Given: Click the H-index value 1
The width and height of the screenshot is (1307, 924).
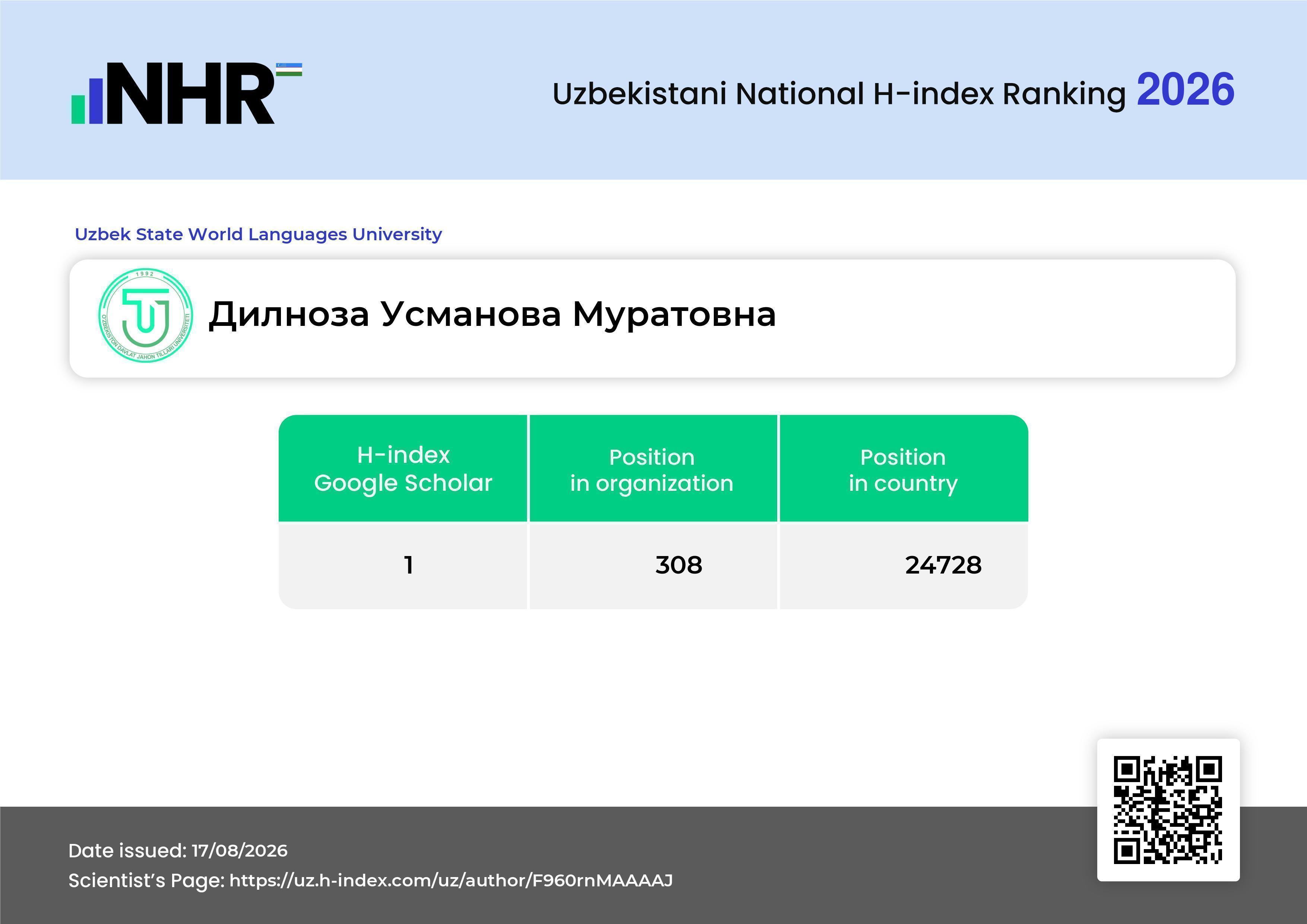Looking at the screenshot, I should (x=408, y=565).
